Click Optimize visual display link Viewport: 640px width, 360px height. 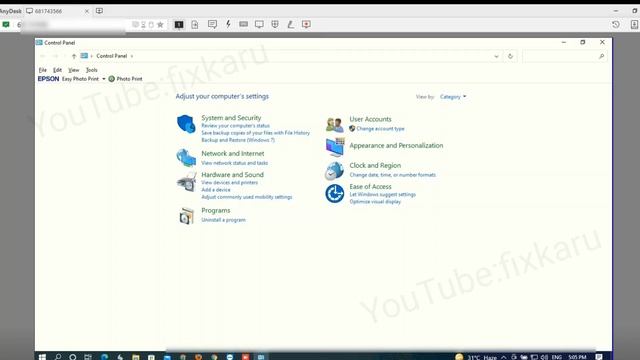tap(375, 202)
